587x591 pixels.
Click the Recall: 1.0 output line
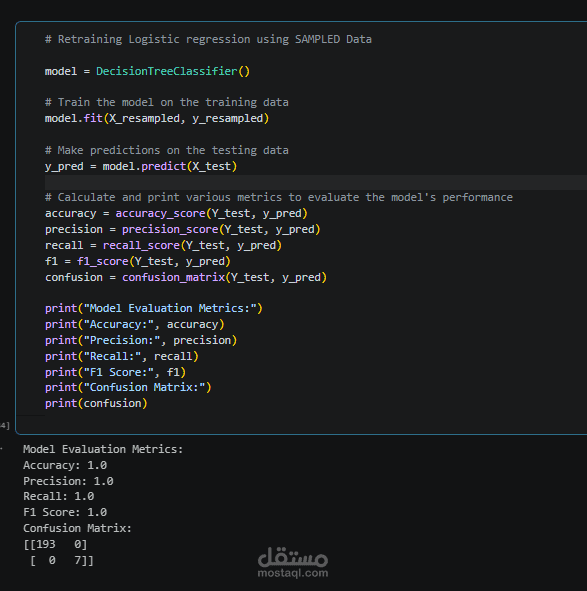(58, 496)
